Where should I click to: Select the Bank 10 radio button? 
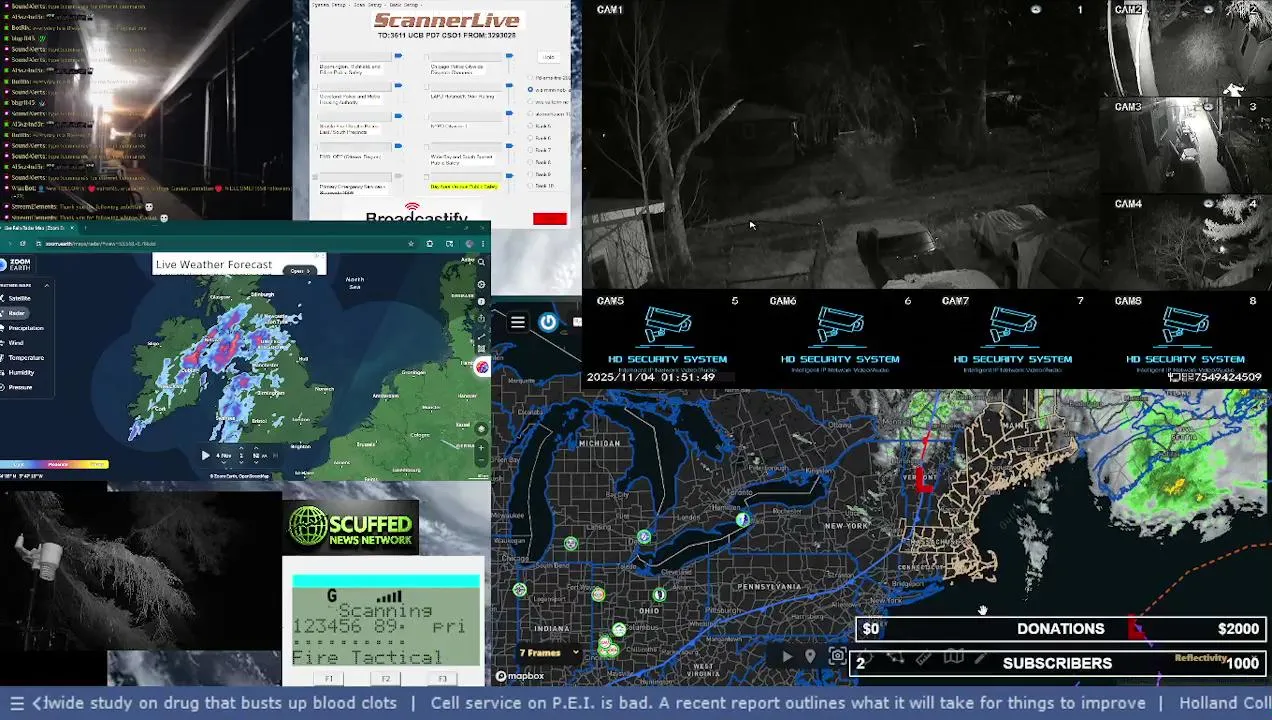tap(530, 186)
